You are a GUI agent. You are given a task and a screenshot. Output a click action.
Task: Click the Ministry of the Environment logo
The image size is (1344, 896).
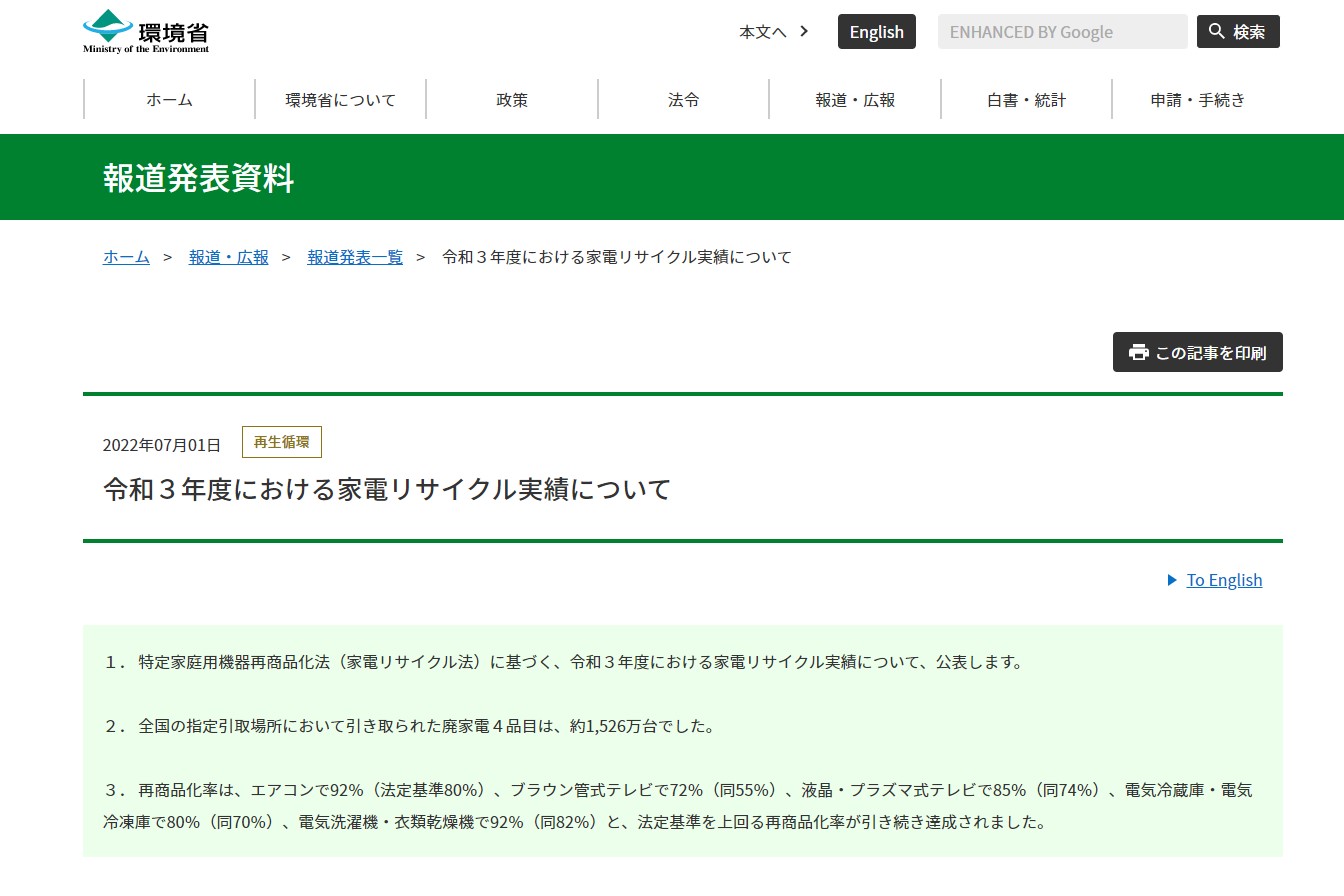pos(146,31)
